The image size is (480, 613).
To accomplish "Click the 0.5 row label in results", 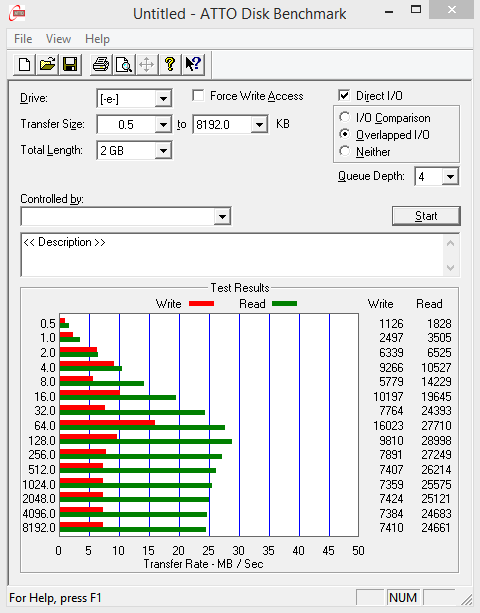I will 48,324.
